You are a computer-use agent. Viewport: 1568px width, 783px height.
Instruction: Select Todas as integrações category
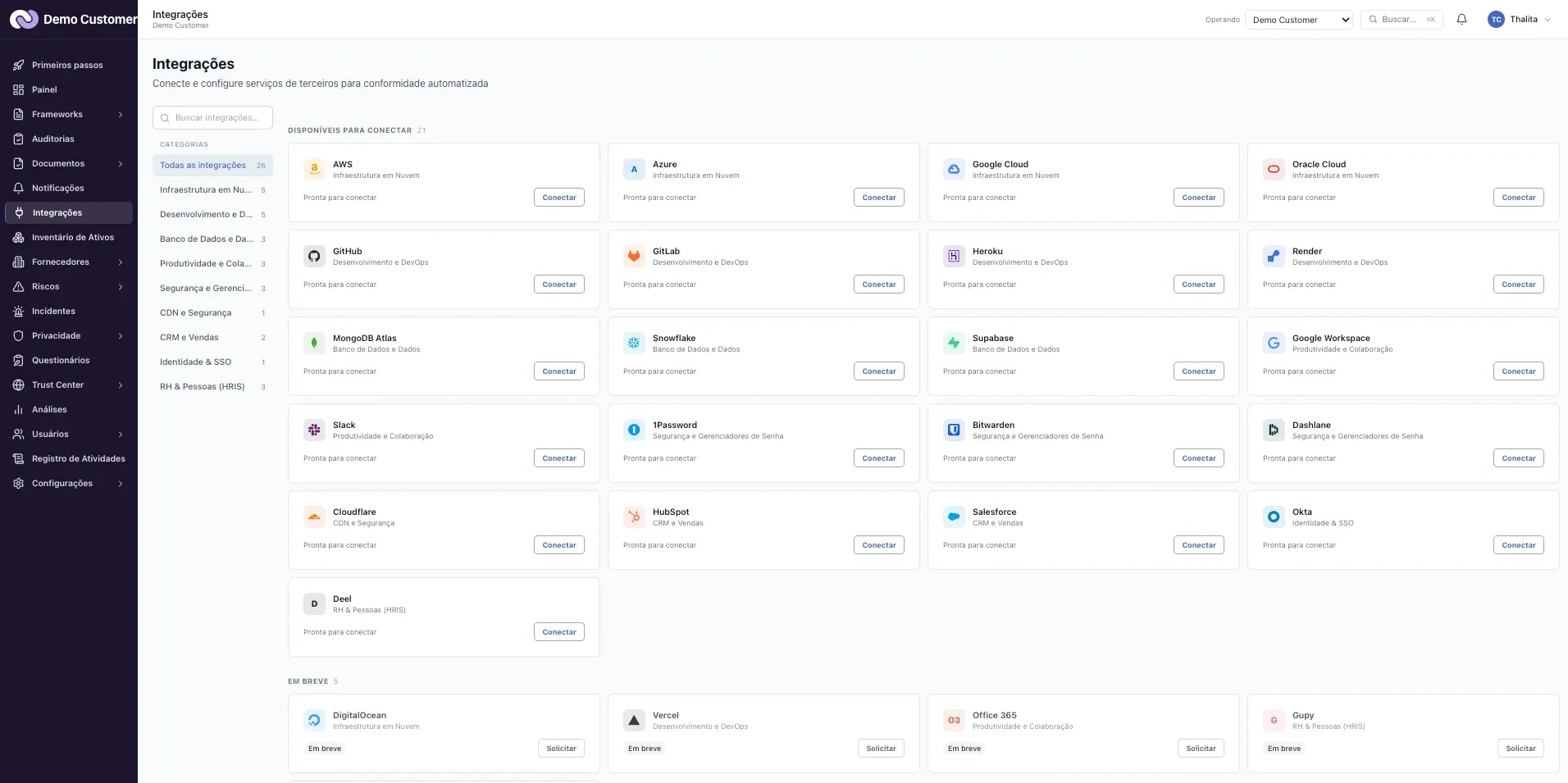click(212, 166)
